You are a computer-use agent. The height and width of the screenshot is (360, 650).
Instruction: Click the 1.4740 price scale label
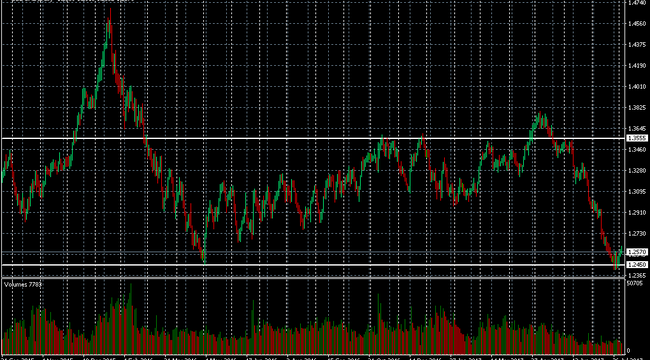click(x=637, y=2)
